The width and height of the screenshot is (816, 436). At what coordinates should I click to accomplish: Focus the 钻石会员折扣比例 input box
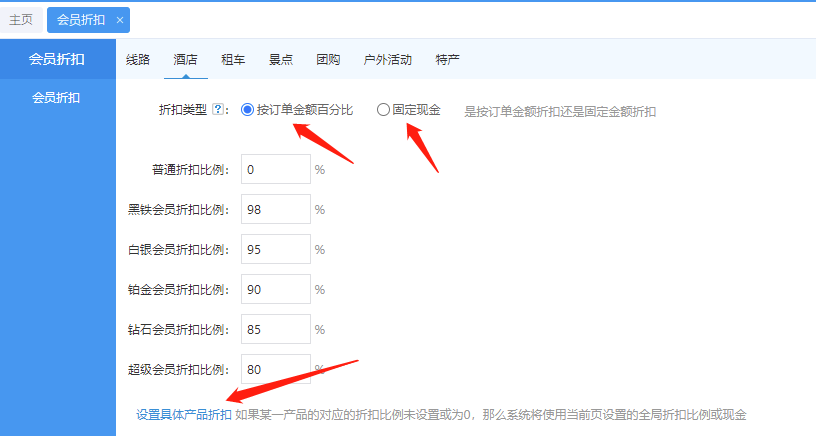[x=275, y=329]
